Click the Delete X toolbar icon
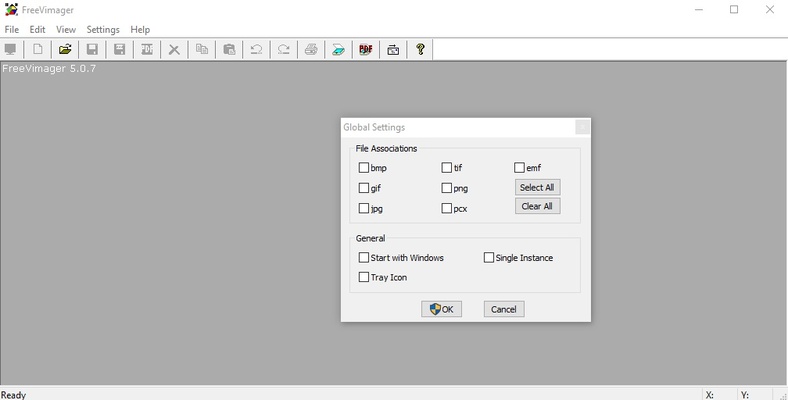 click(x=174, y=49)
